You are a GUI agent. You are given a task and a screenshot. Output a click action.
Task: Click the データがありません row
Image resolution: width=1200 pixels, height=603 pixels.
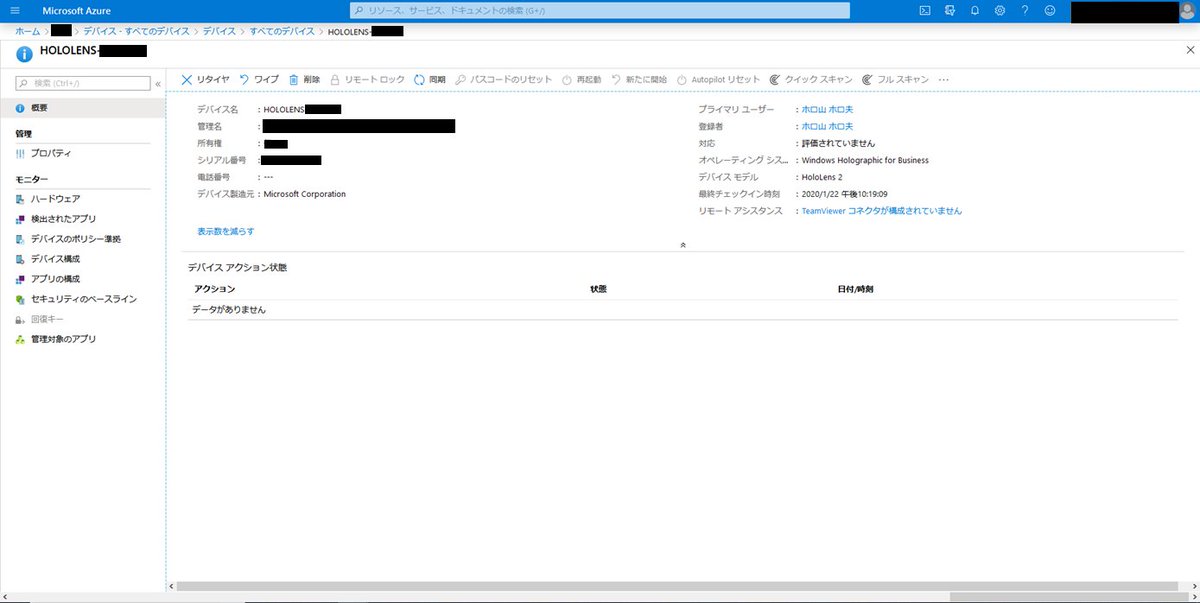tap(683, 310)
